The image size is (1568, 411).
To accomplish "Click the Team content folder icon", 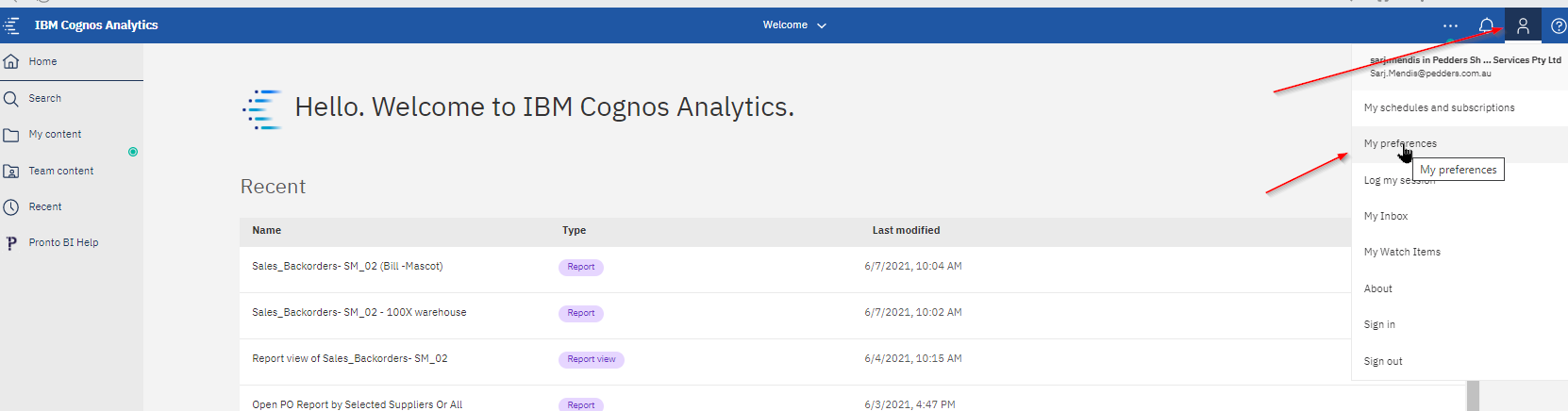I will [11, 171].
